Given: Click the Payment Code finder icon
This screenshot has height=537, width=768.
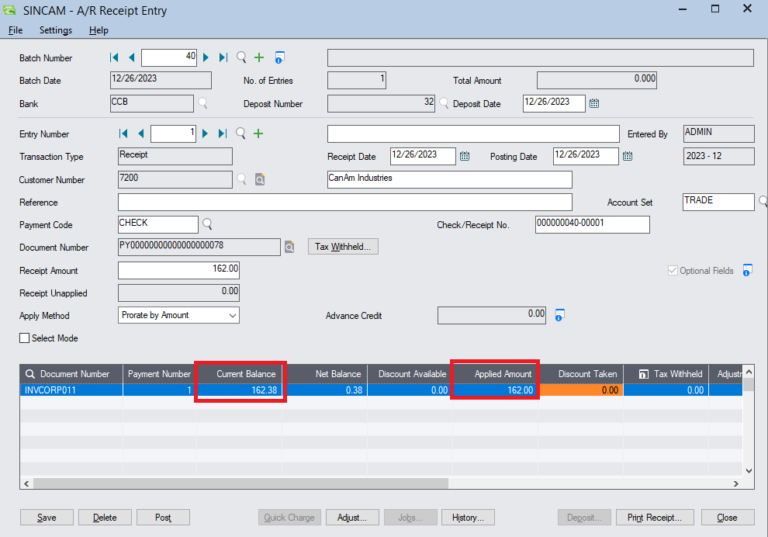Looking at the screenshot, I should [208, 225].
